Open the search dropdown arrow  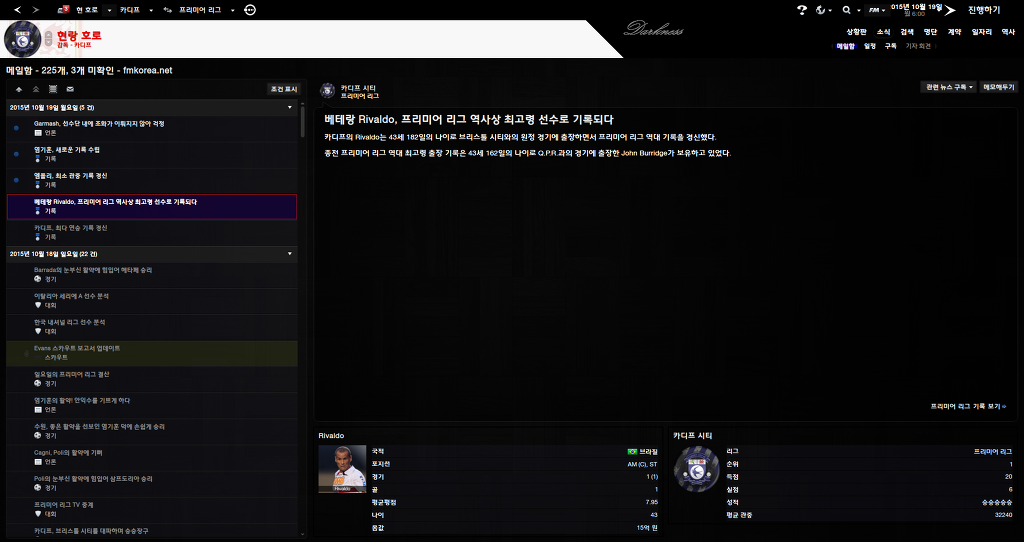(857, 10)
